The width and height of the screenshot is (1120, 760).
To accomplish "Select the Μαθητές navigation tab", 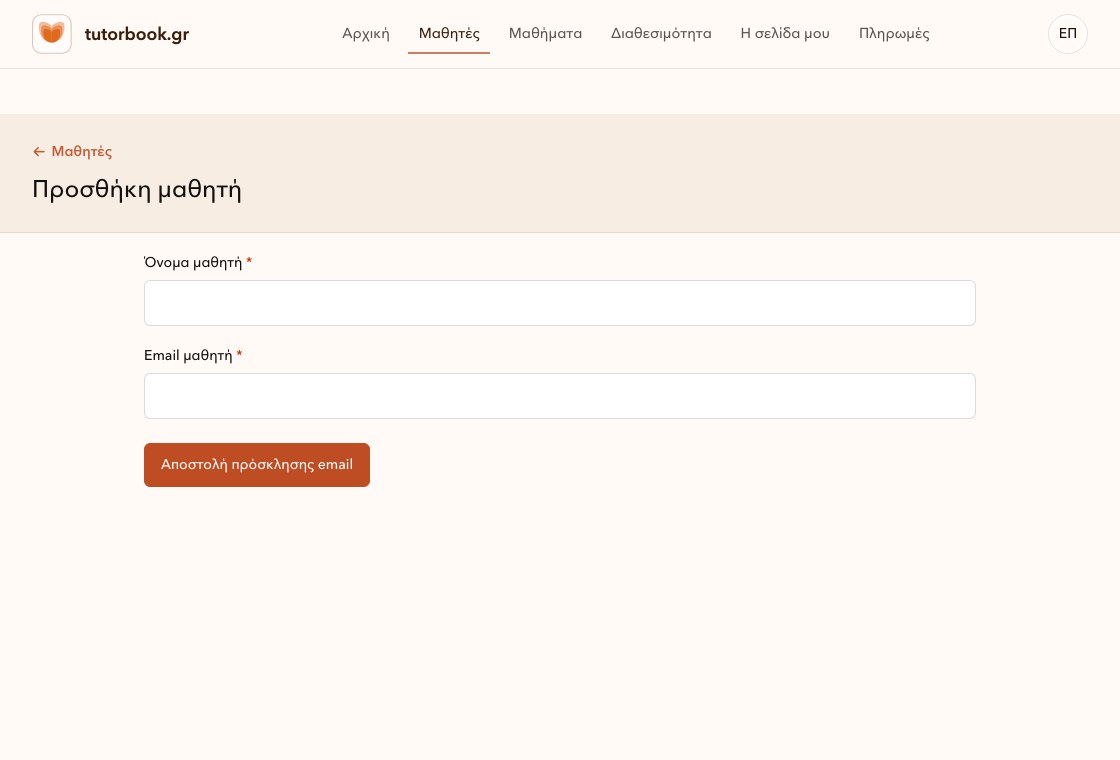I will point(449,34).
